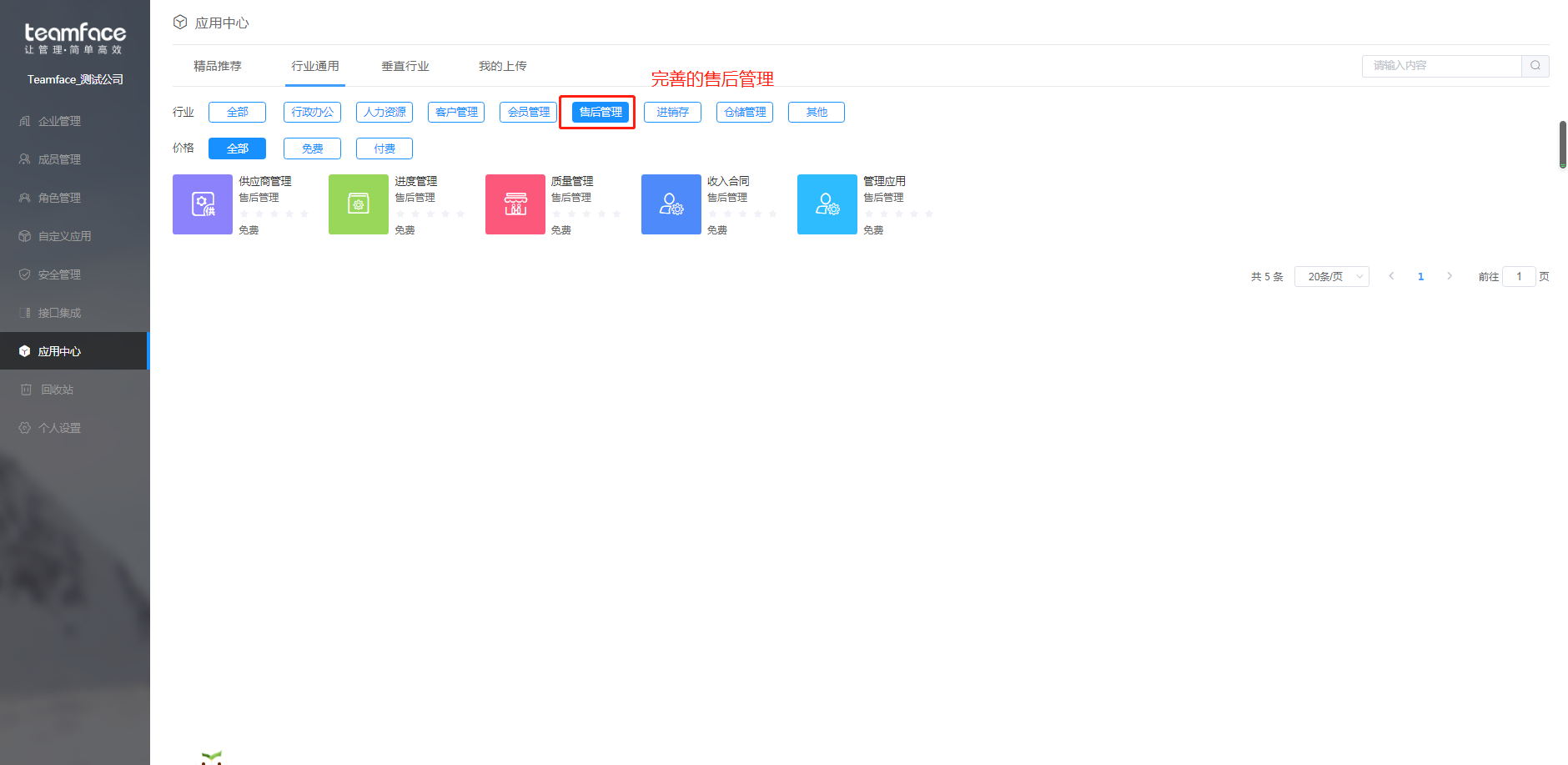The image size is (1568, 765).
Task: Filter by 人力资源 industry
Action: [x=384, y=113]
